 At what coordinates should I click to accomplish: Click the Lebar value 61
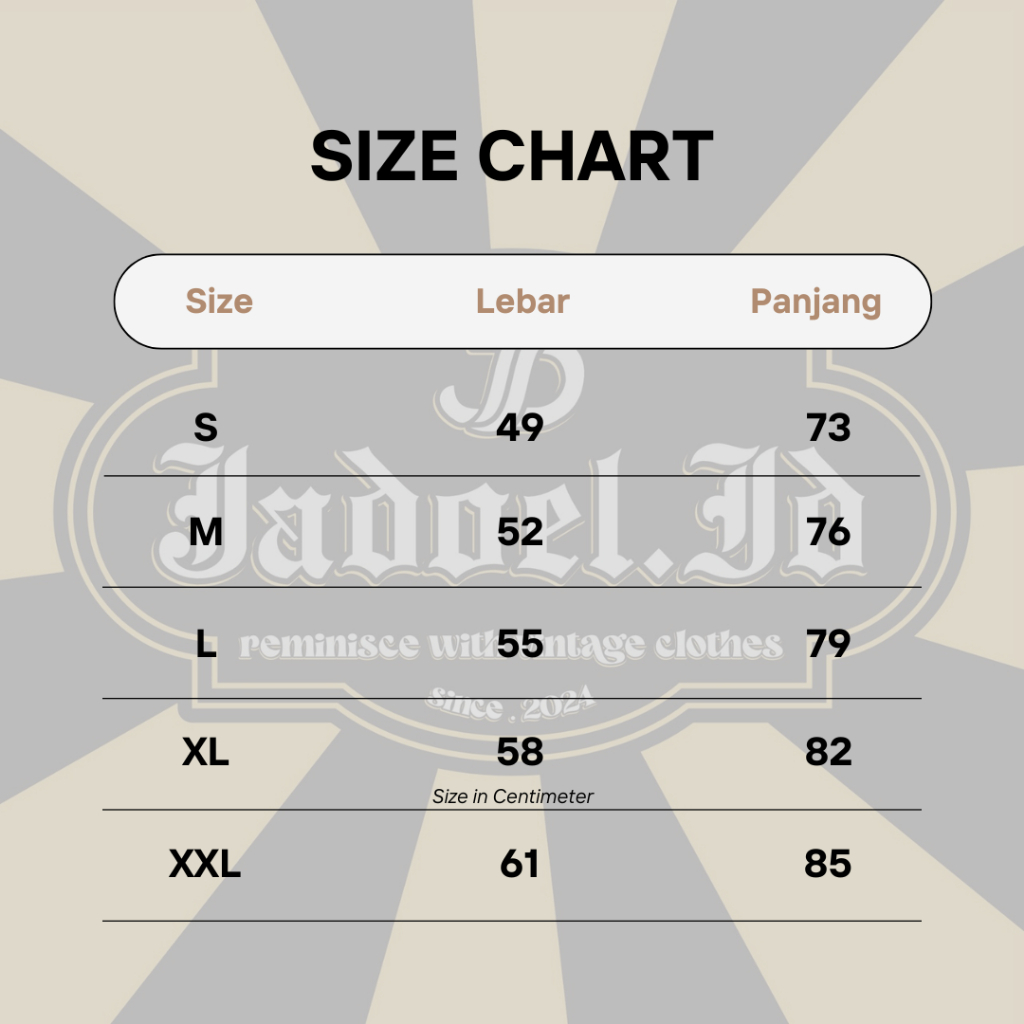(x=519, y=864)
